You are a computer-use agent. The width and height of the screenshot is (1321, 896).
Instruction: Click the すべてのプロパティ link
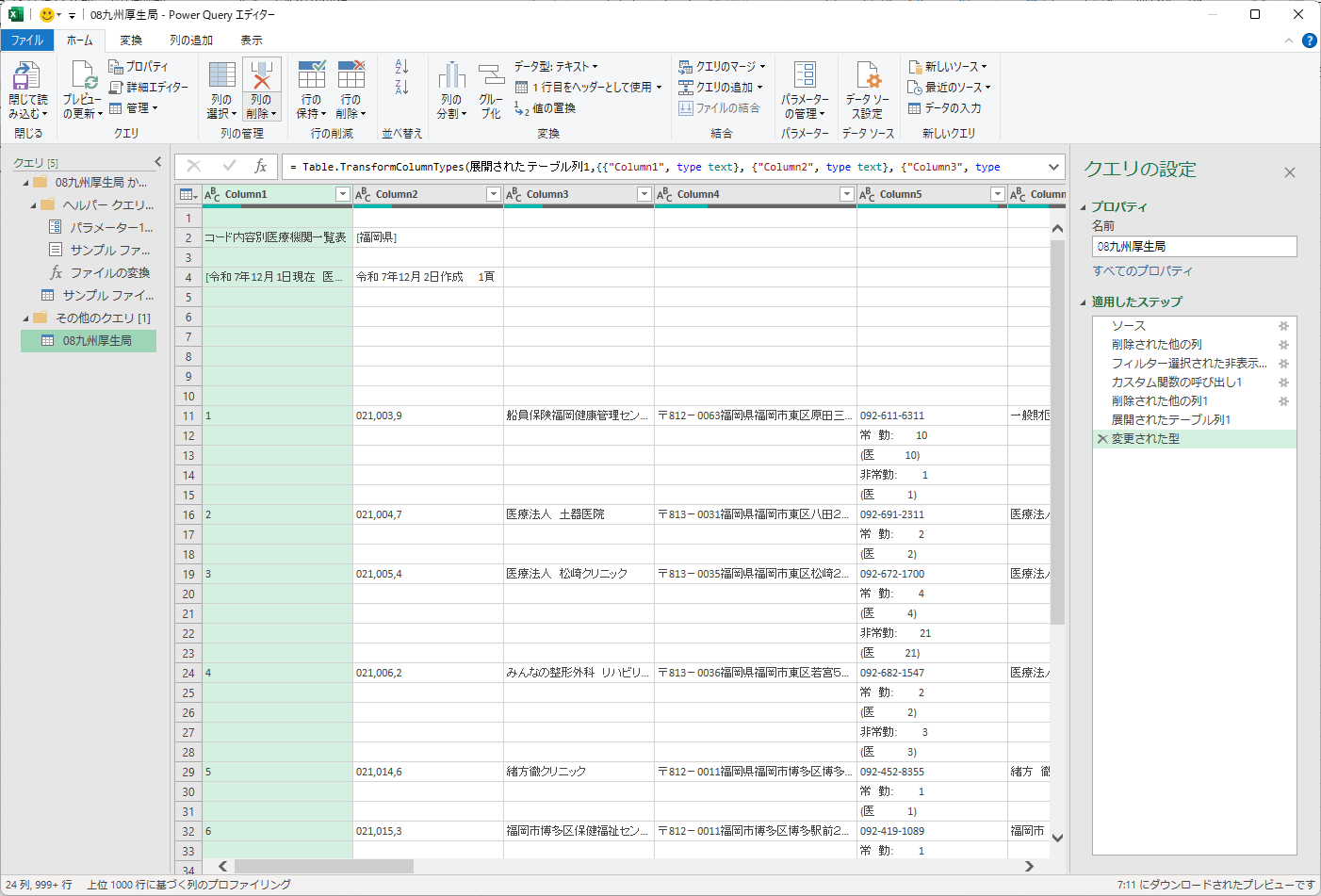click(x=1142, y=271)
